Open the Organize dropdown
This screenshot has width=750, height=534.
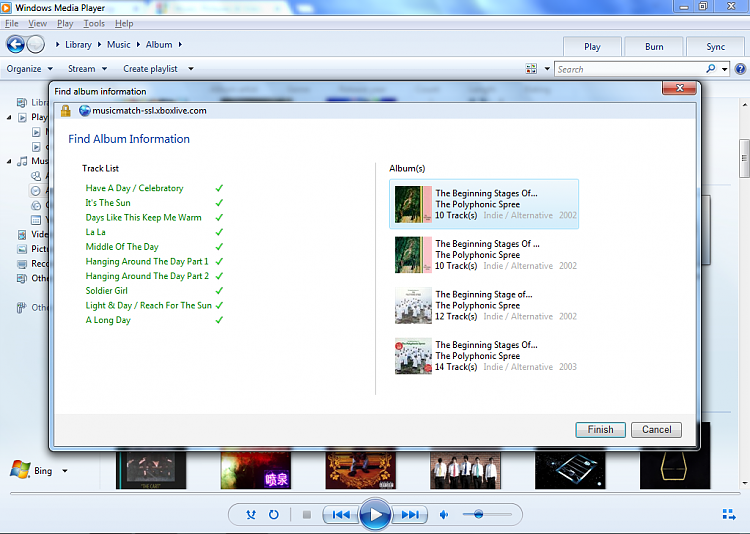(29, 69)
